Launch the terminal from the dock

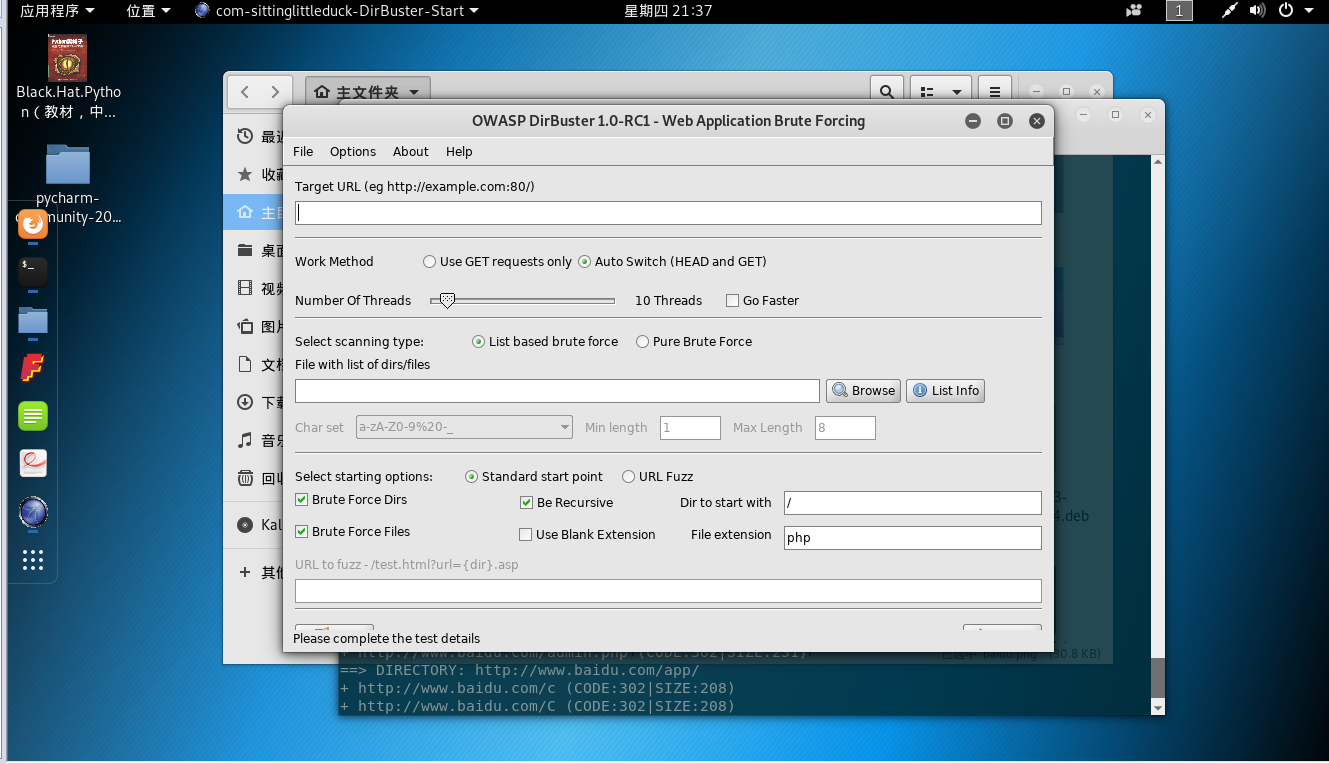[x=33, y=271]
